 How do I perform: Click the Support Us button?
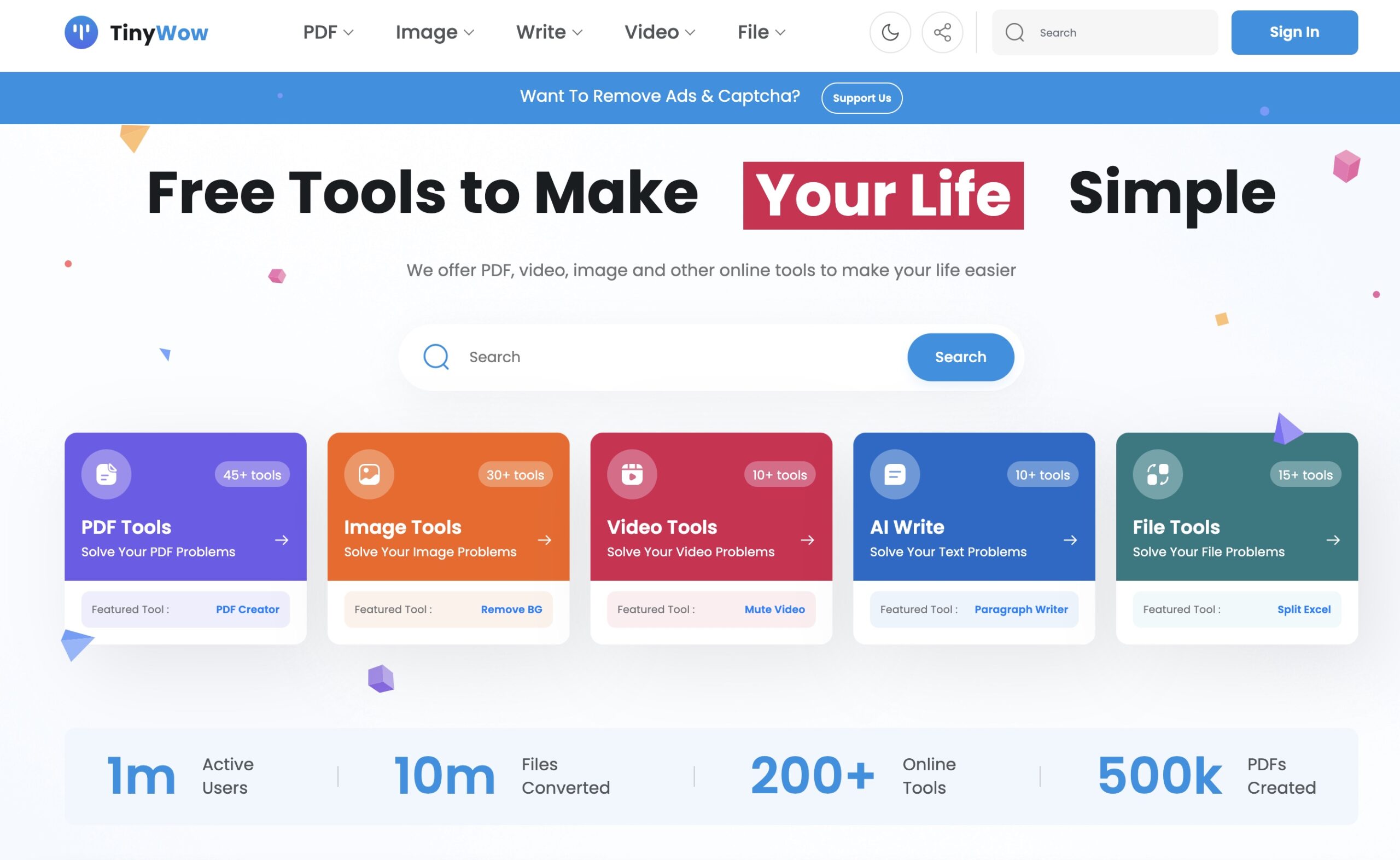click(x=861, y=98)
